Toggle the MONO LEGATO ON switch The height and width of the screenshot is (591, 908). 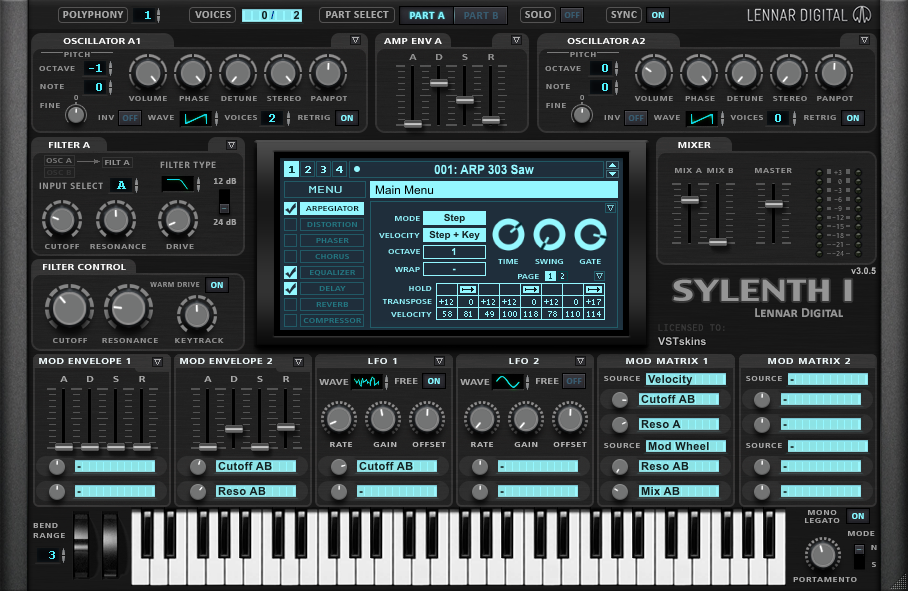click(x=858, y=516)
